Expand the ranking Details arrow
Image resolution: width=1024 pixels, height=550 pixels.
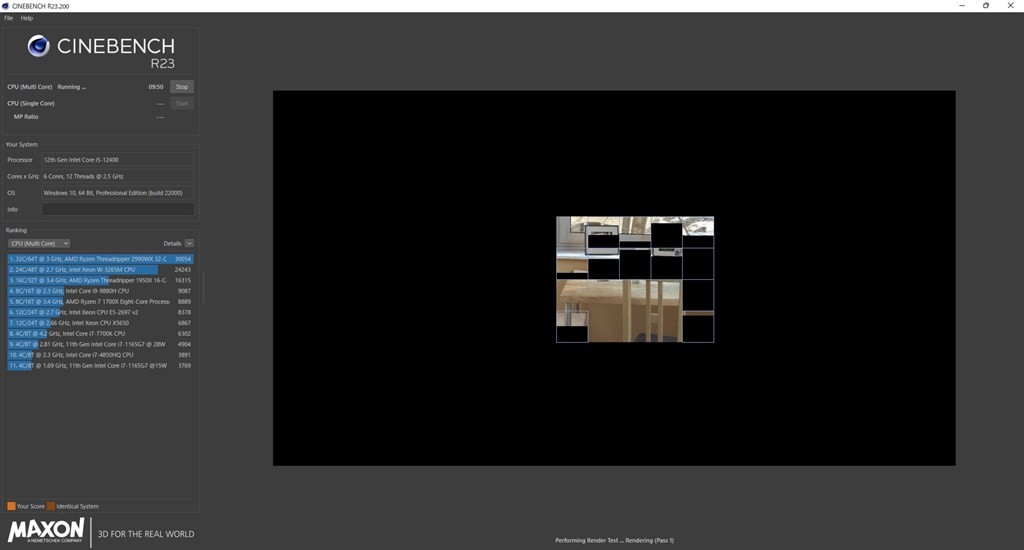[x=189, y=244]
